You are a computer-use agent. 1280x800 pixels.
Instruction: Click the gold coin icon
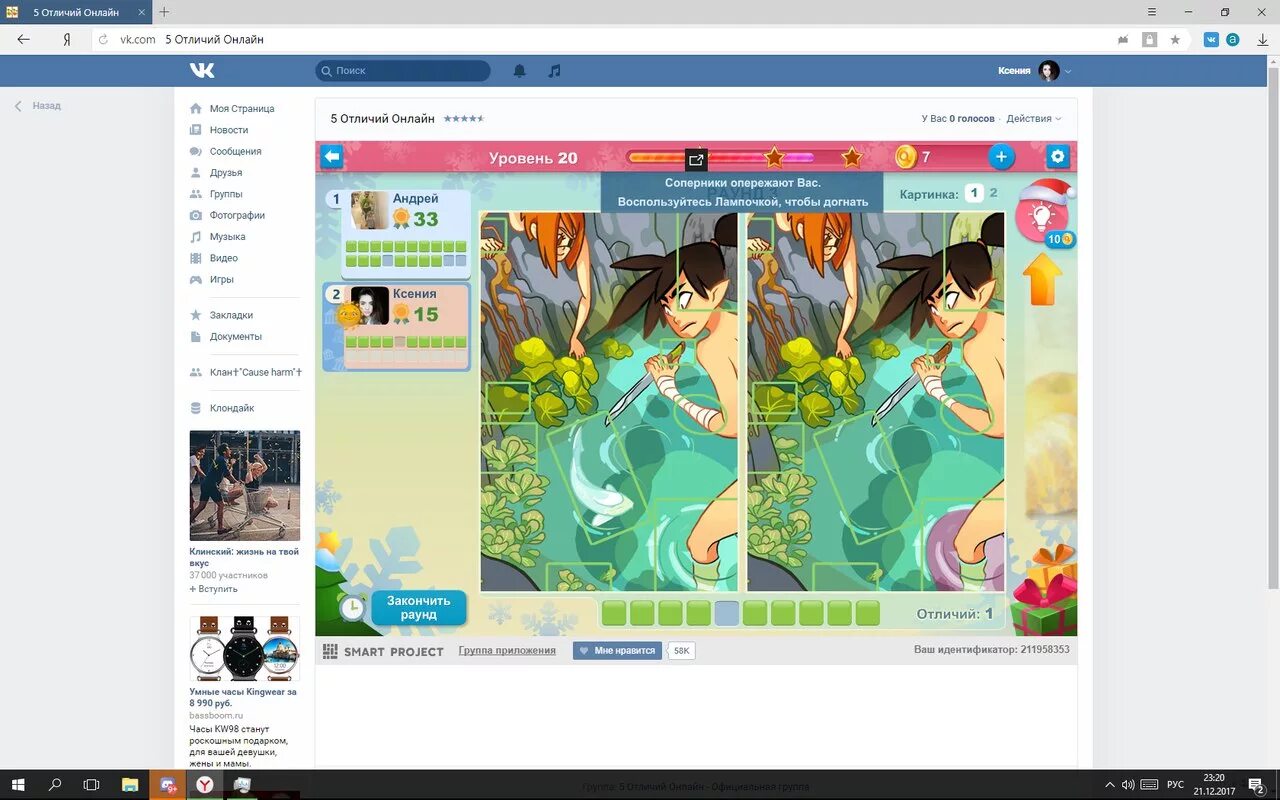pos(905,157)
